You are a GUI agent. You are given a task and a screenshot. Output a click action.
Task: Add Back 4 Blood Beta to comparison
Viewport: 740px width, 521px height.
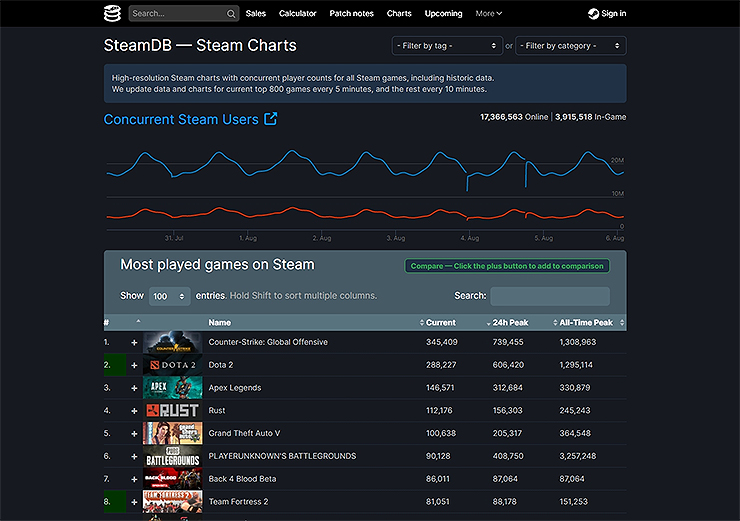tap(134, 479)
